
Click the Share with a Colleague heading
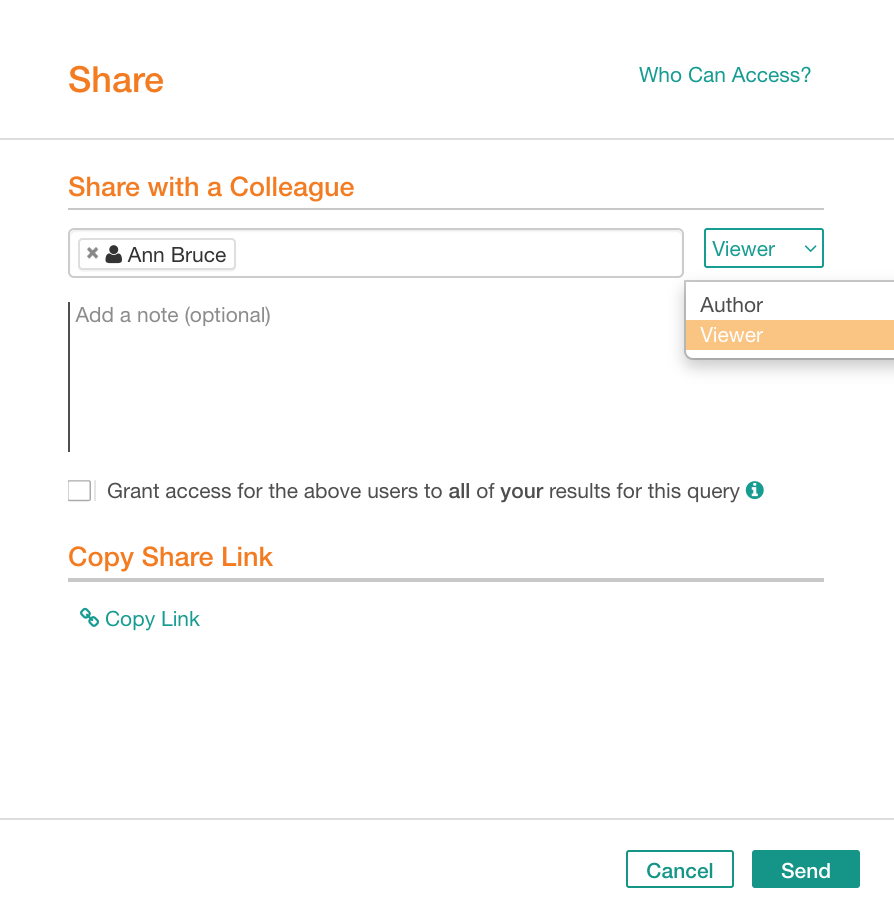pos(211,187)
